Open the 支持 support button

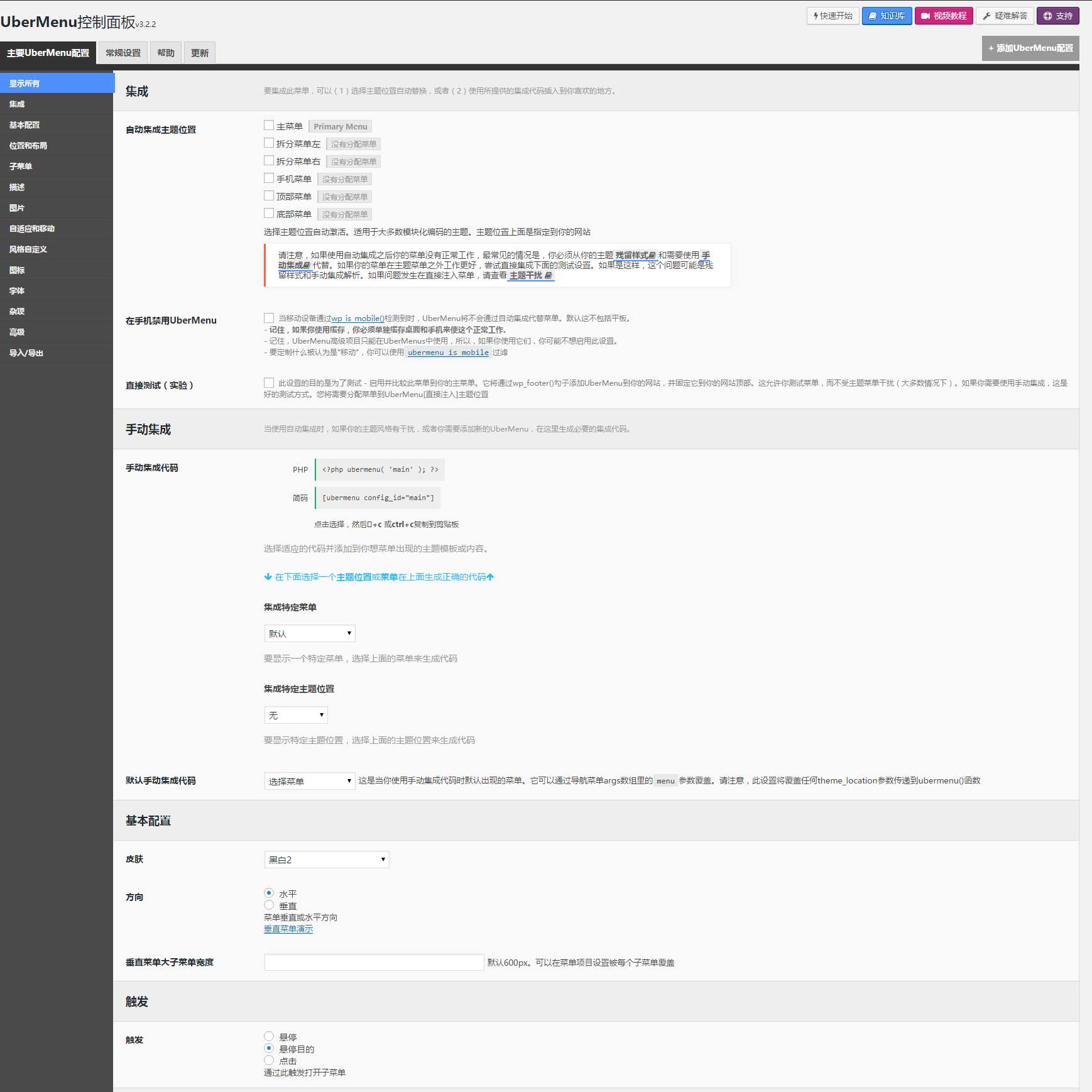pyautogui.click(x=1057, y=16)
